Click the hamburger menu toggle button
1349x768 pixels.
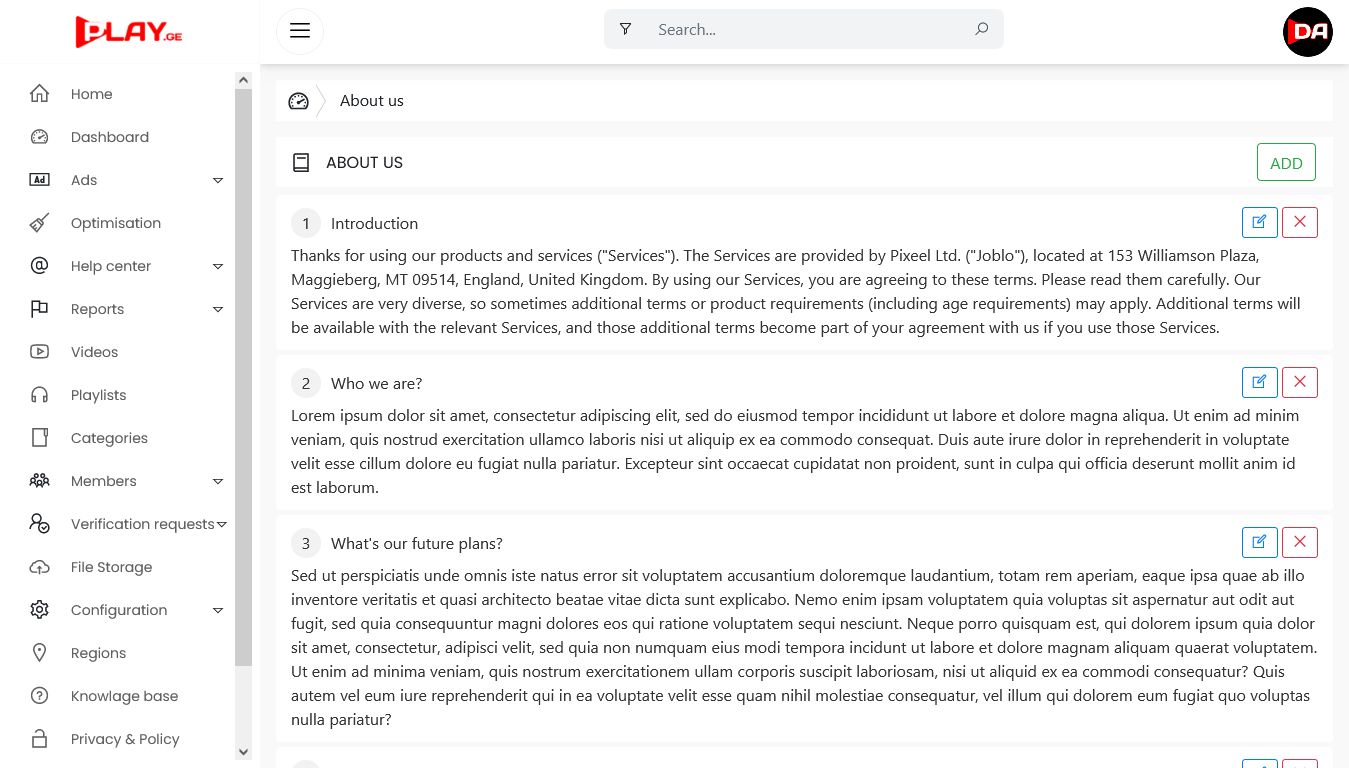click(300, 30)
